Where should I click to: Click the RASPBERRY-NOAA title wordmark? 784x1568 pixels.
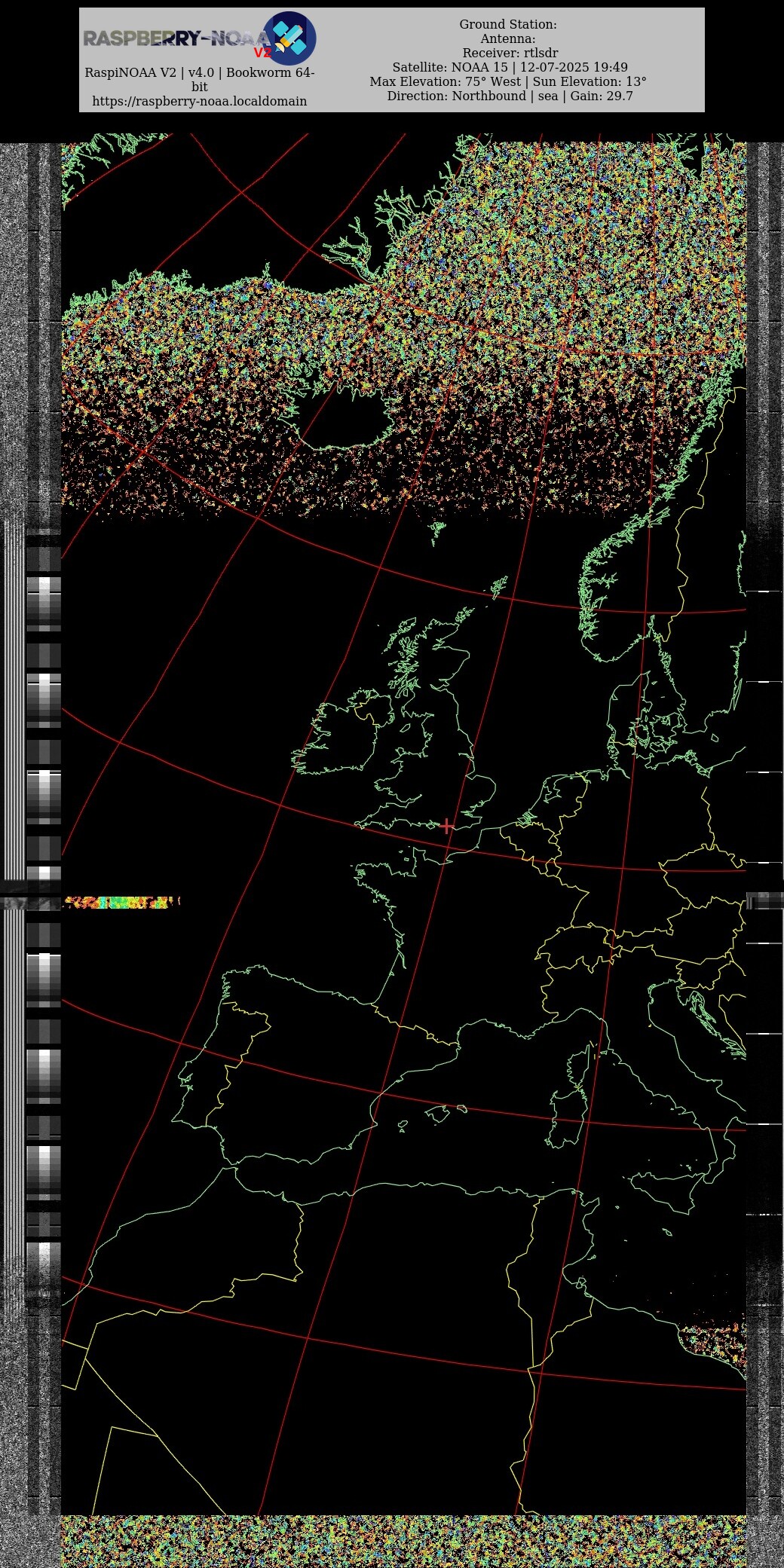pos(176,38)
